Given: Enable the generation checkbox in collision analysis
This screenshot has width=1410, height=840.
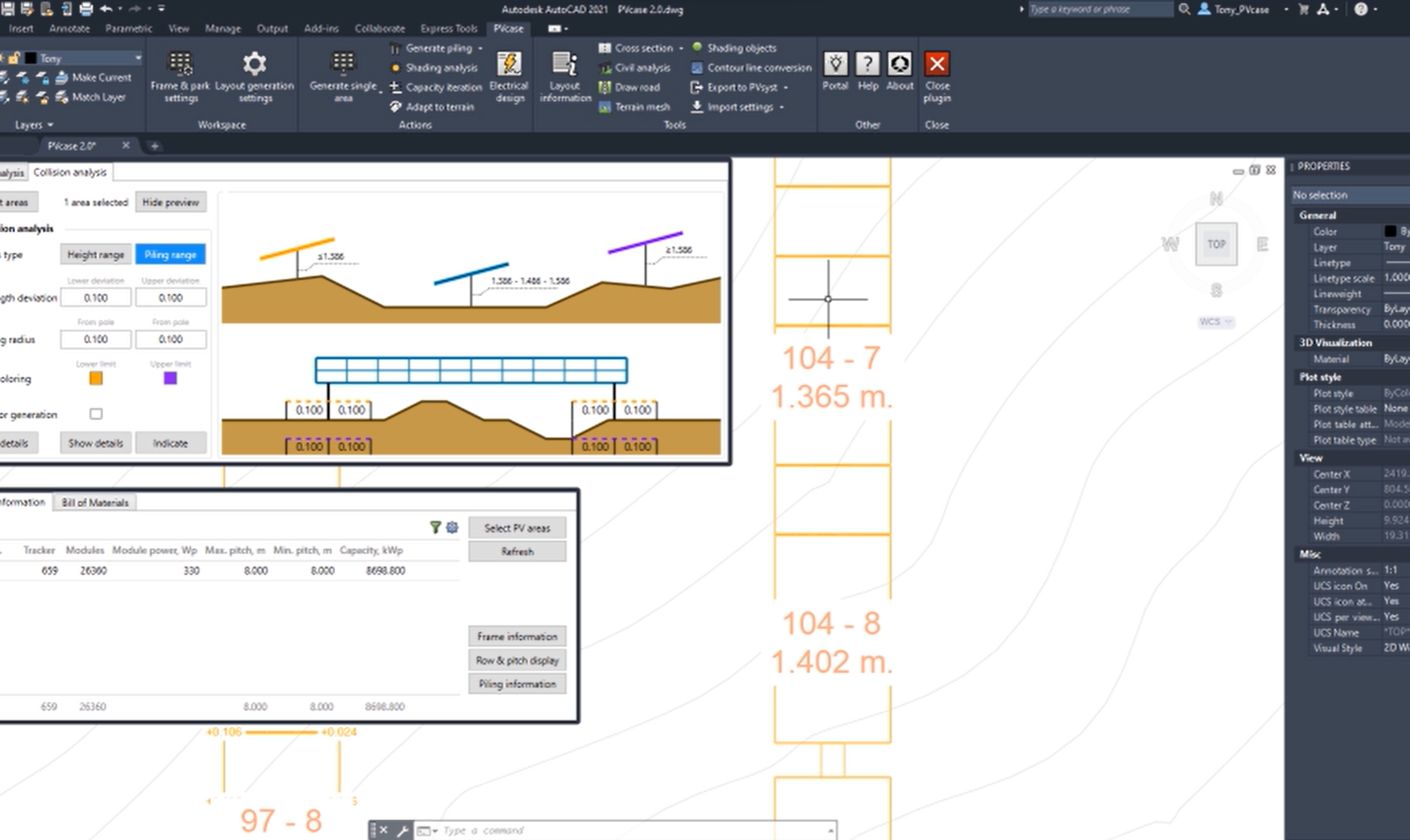Looking at the screenshot, I should pos(96,414).
